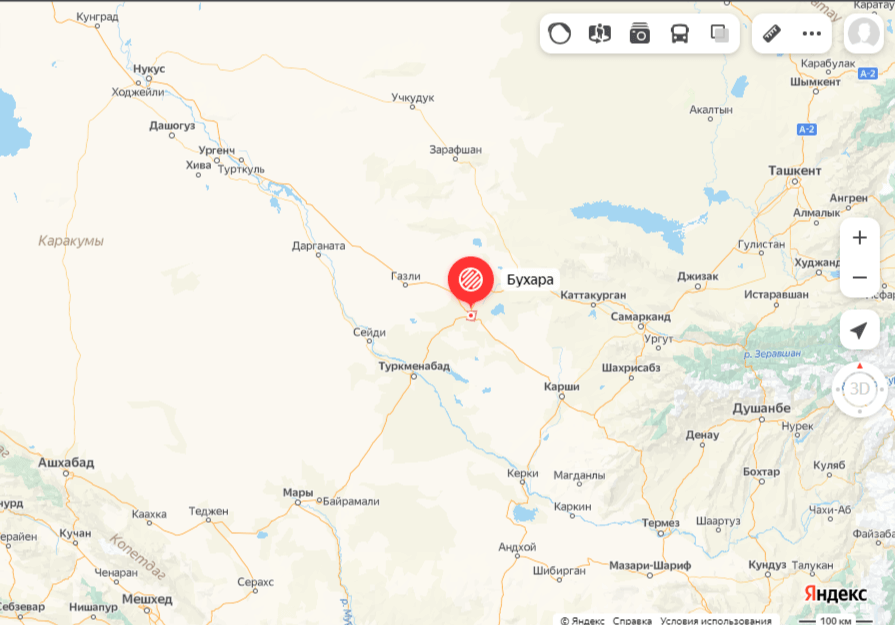
Task: Zoom out with the minus button
Action: click(860, 277)
